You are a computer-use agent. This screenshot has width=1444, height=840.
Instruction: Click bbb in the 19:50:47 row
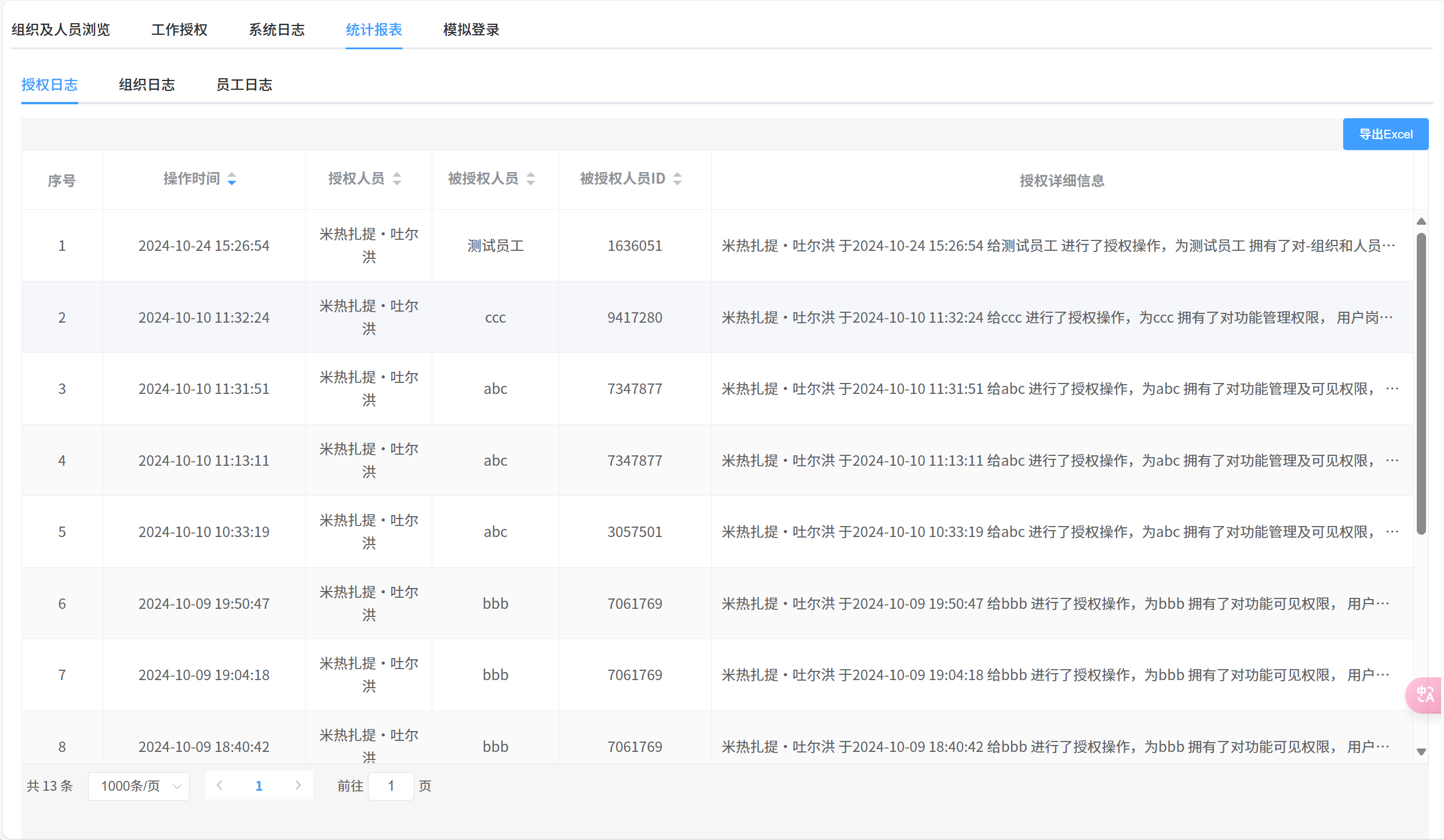pyautogui.click(x=495, y=604)
